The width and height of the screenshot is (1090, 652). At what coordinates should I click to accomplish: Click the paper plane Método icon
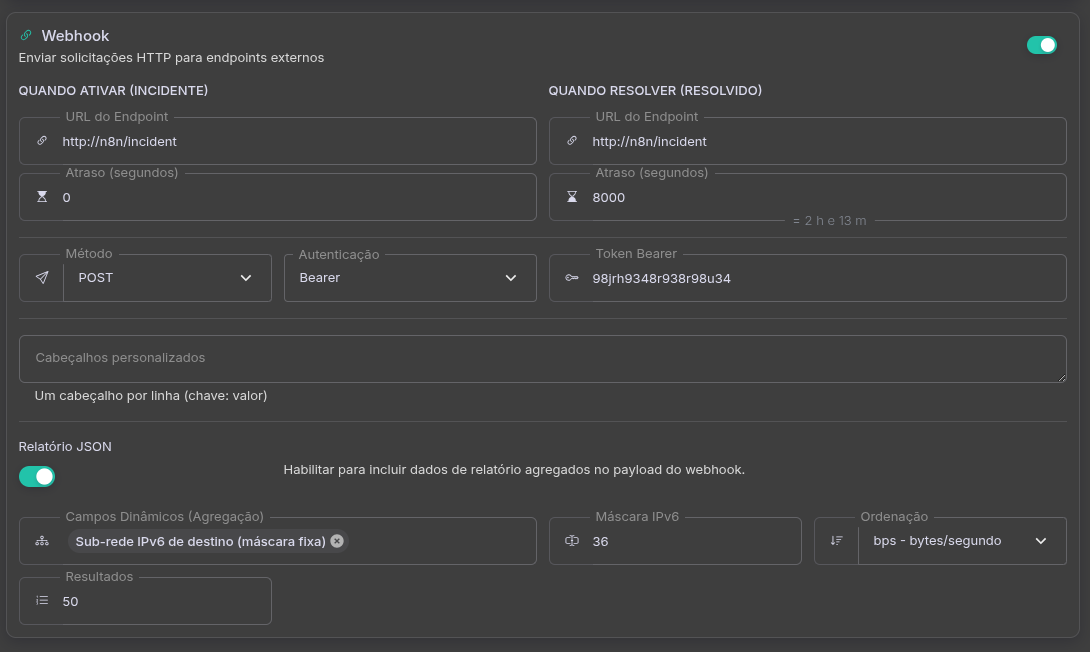(42, 278)
